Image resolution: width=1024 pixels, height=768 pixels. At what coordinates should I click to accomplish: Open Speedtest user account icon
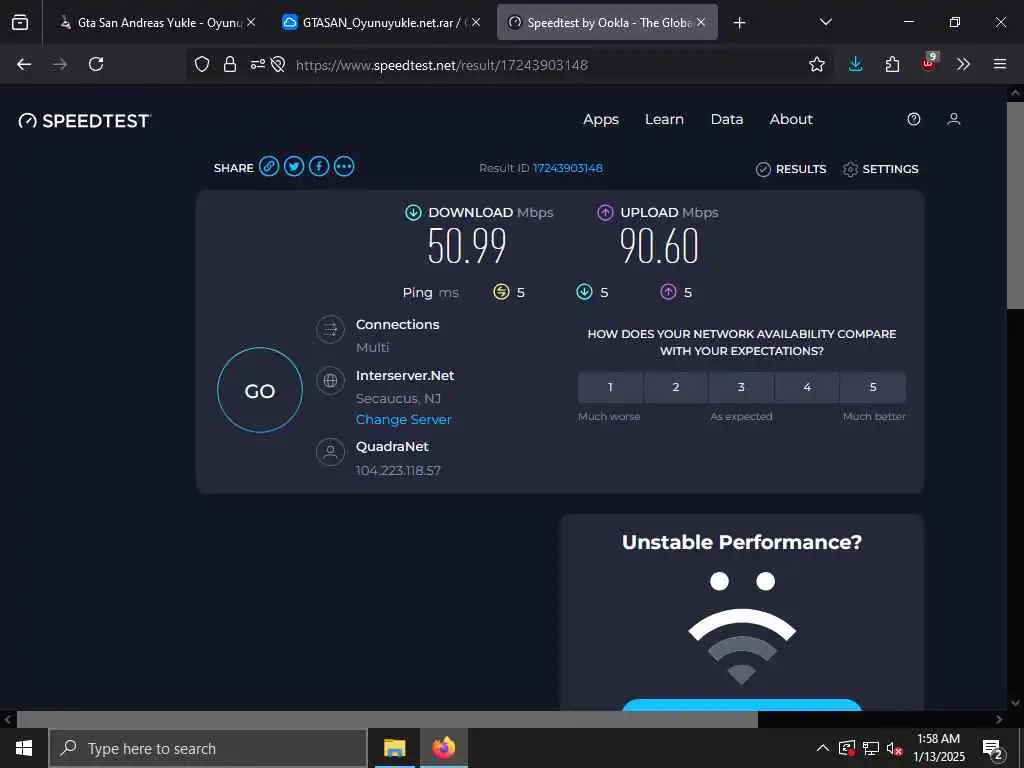pos(953,119)
